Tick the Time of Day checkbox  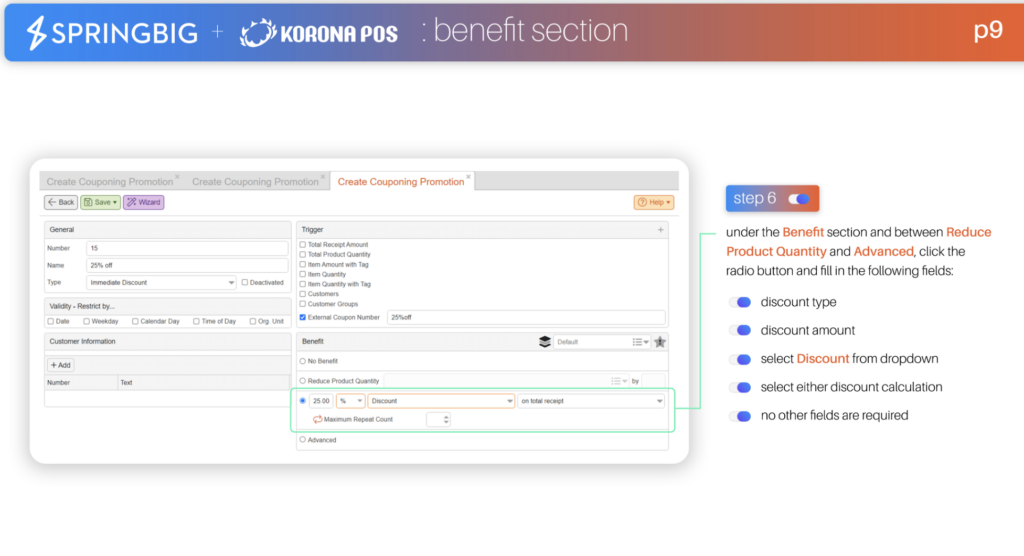196,321
